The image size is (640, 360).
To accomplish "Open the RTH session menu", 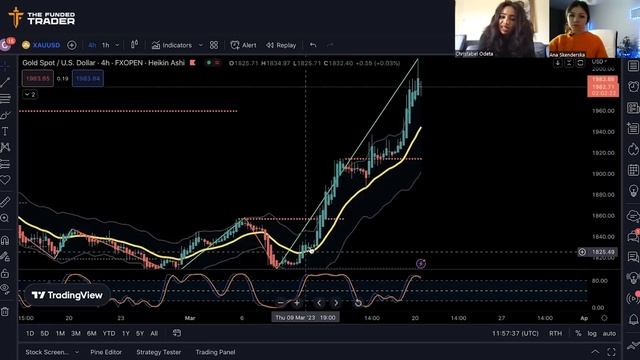I will pyautogui.click(x=555, y=333).
